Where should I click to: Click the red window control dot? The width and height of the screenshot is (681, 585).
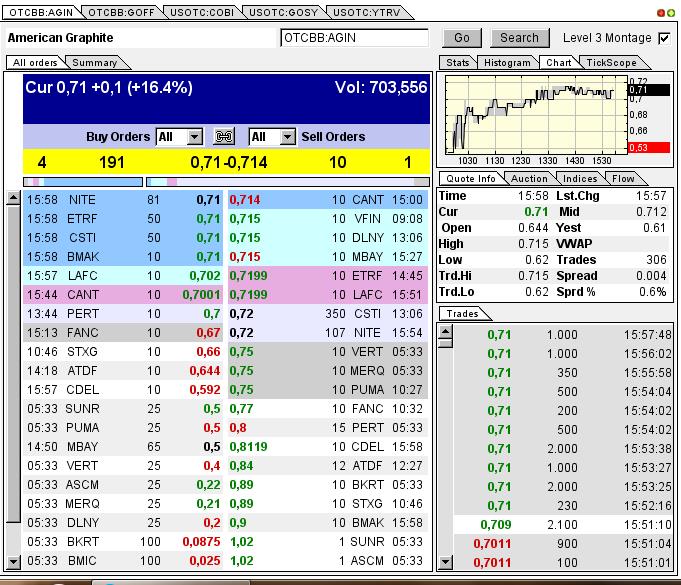(x=659, y=13)
